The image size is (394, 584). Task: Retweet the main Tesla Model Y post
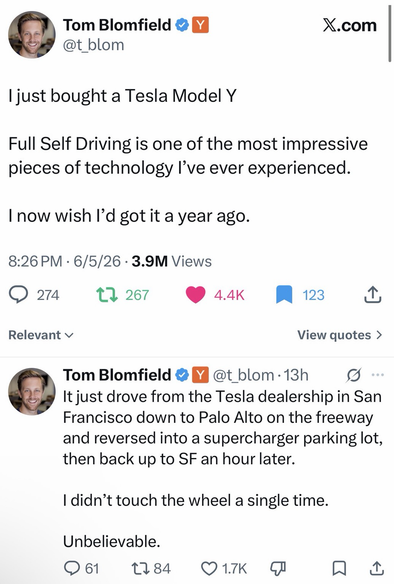pos(107,295)
